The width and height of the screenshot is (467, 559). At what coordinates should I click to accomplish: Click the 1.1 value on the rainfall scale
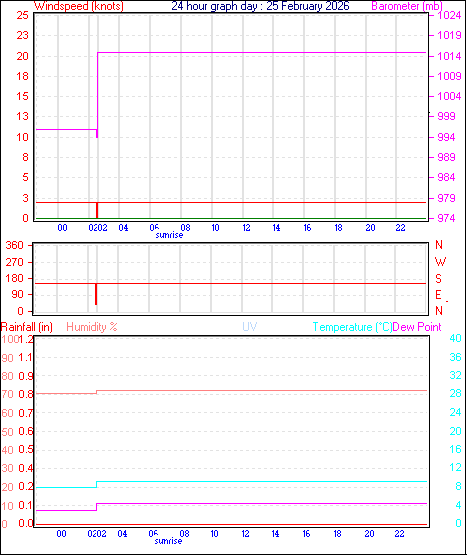[25, 357]
